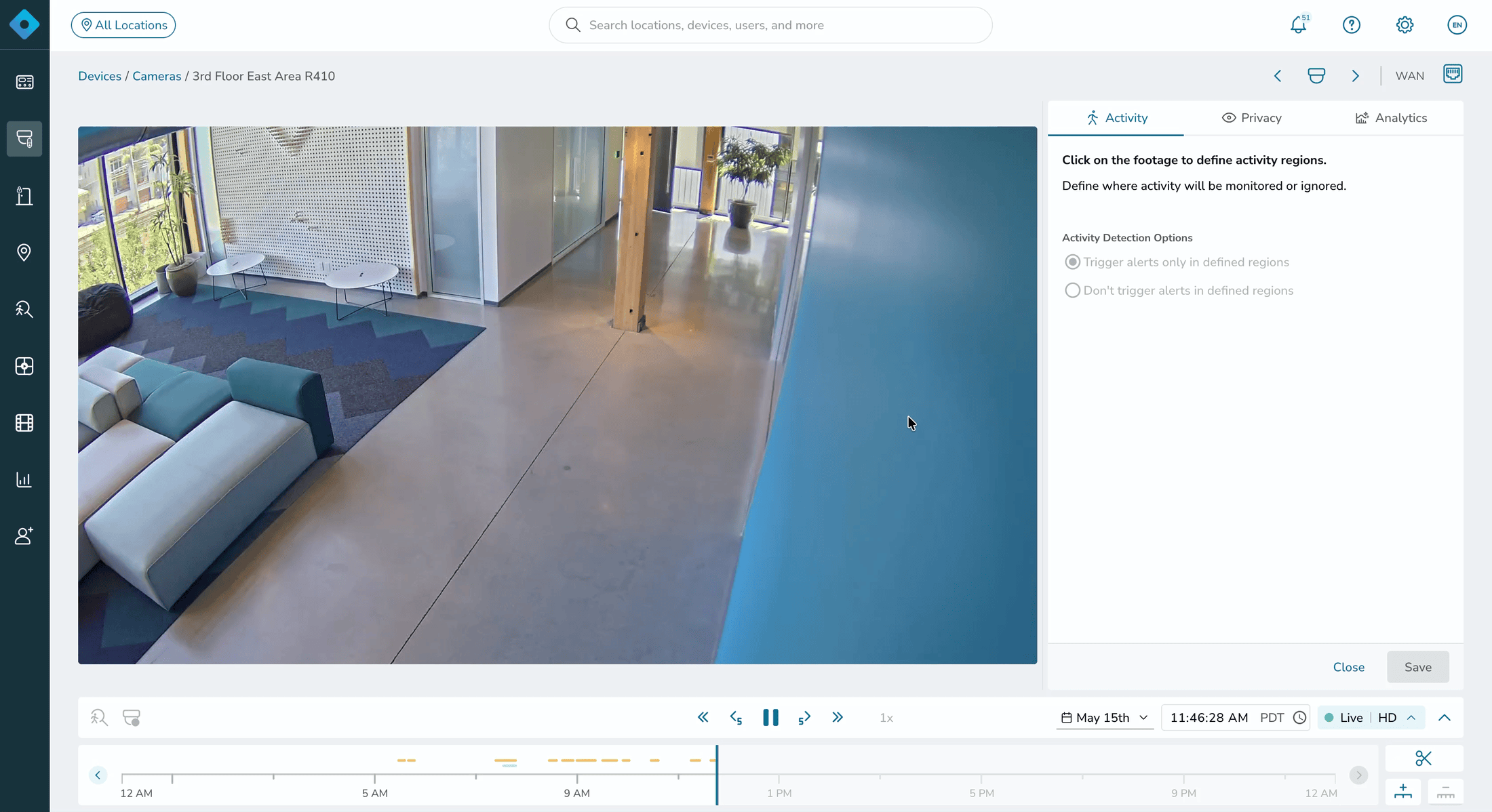
Task: Open the film clips icon in sidebar
Action: pos(24,423)
